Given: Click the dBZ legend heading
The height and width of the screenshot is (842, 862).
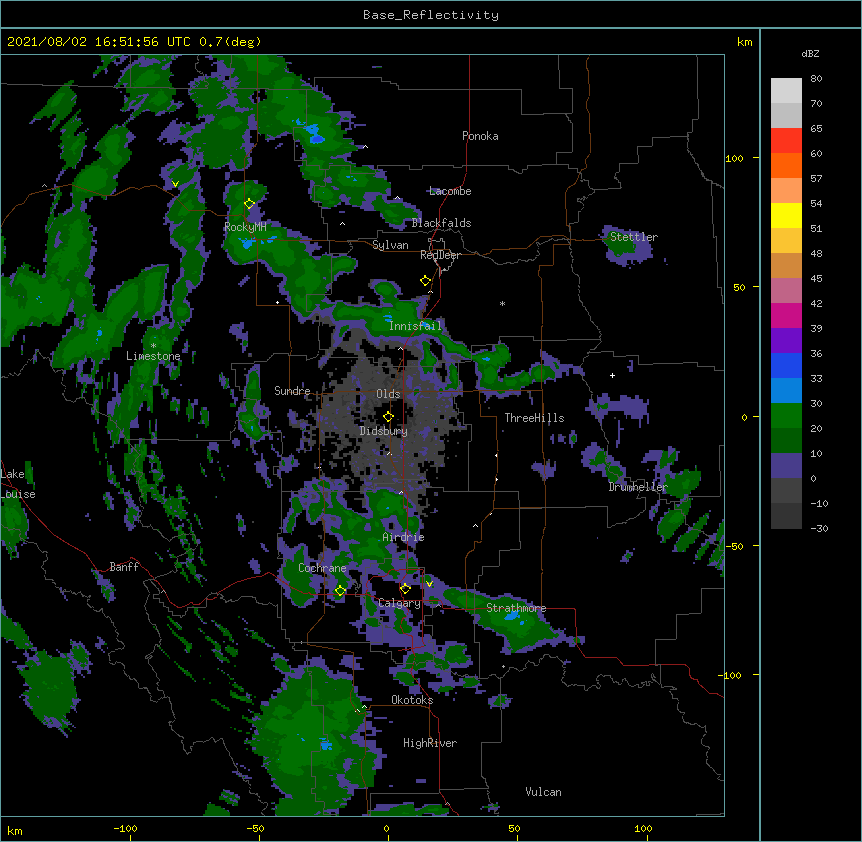Looking at the screenshot, I should [x=810, y=53].
